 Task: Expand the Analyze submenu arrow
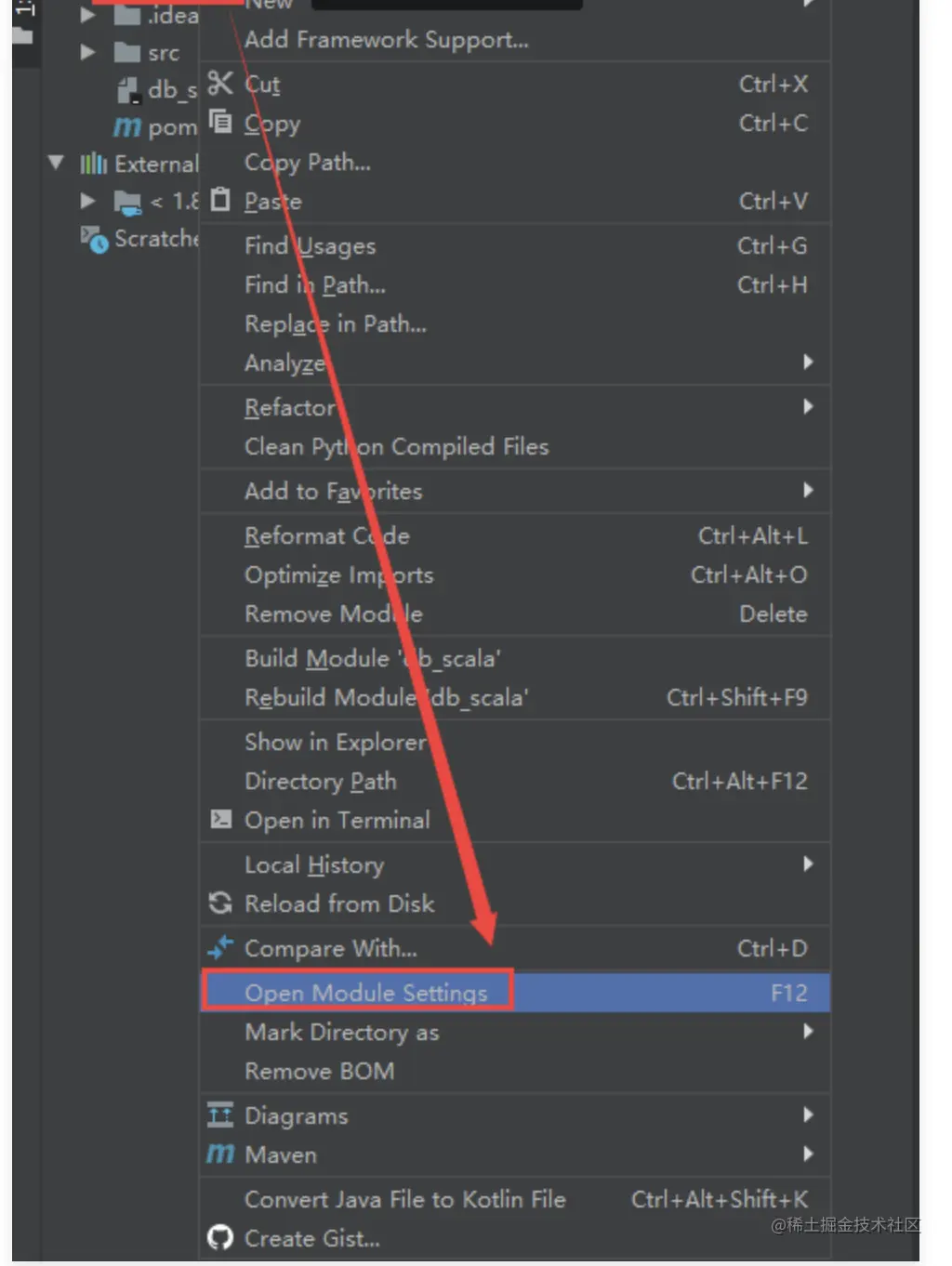pyautogui.click(x=808, y=362)
